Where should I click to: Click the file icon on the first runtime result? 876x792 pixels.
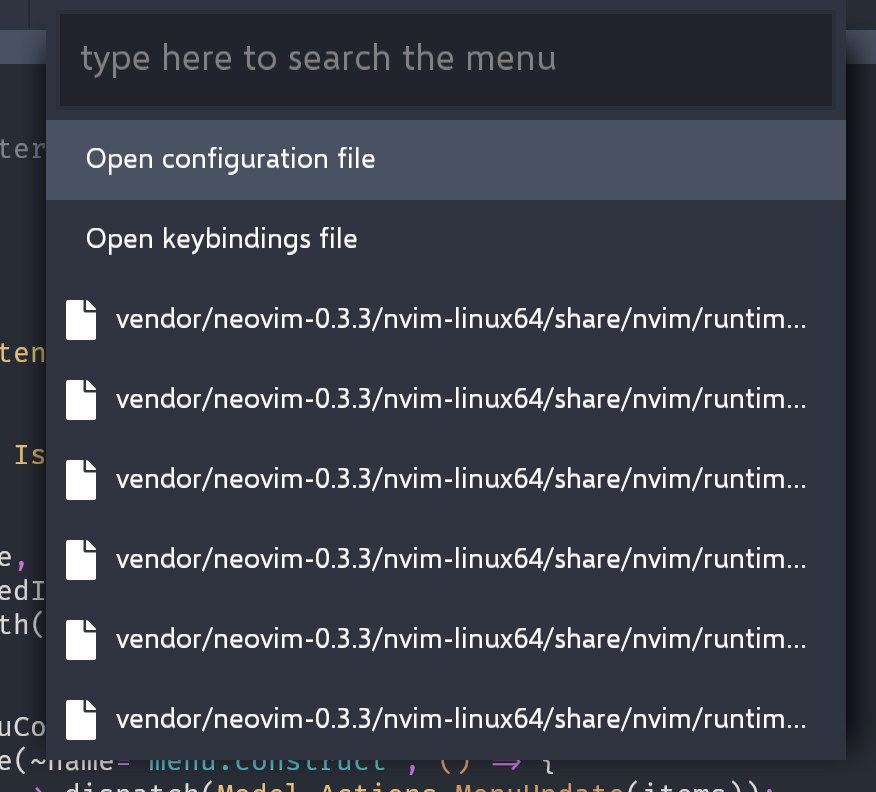(x=81, y=319)
